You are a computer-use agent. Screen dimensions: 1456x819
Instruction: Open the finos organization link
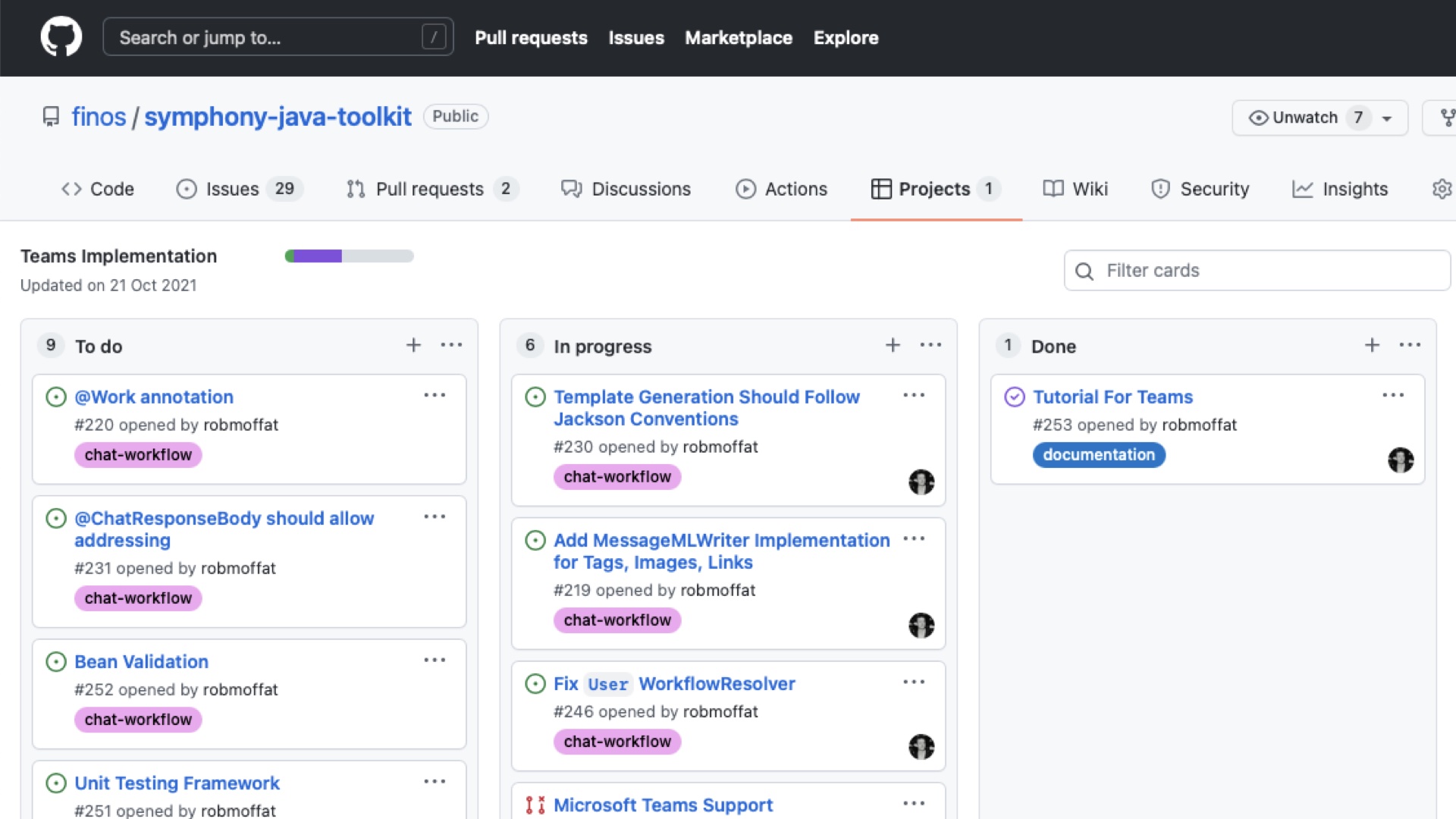click(x=99, y=117)
